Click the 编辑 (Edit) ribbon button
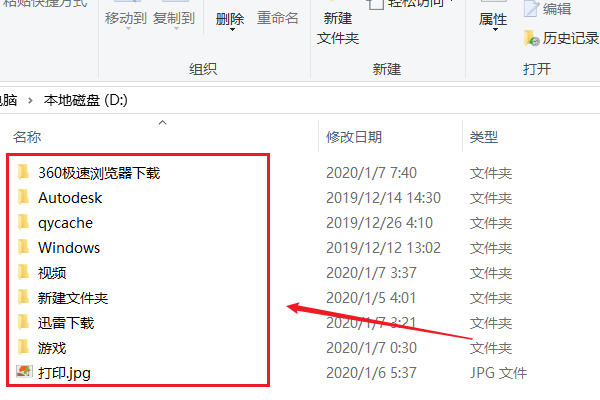 pyautogui.click(x=548, y=9)
